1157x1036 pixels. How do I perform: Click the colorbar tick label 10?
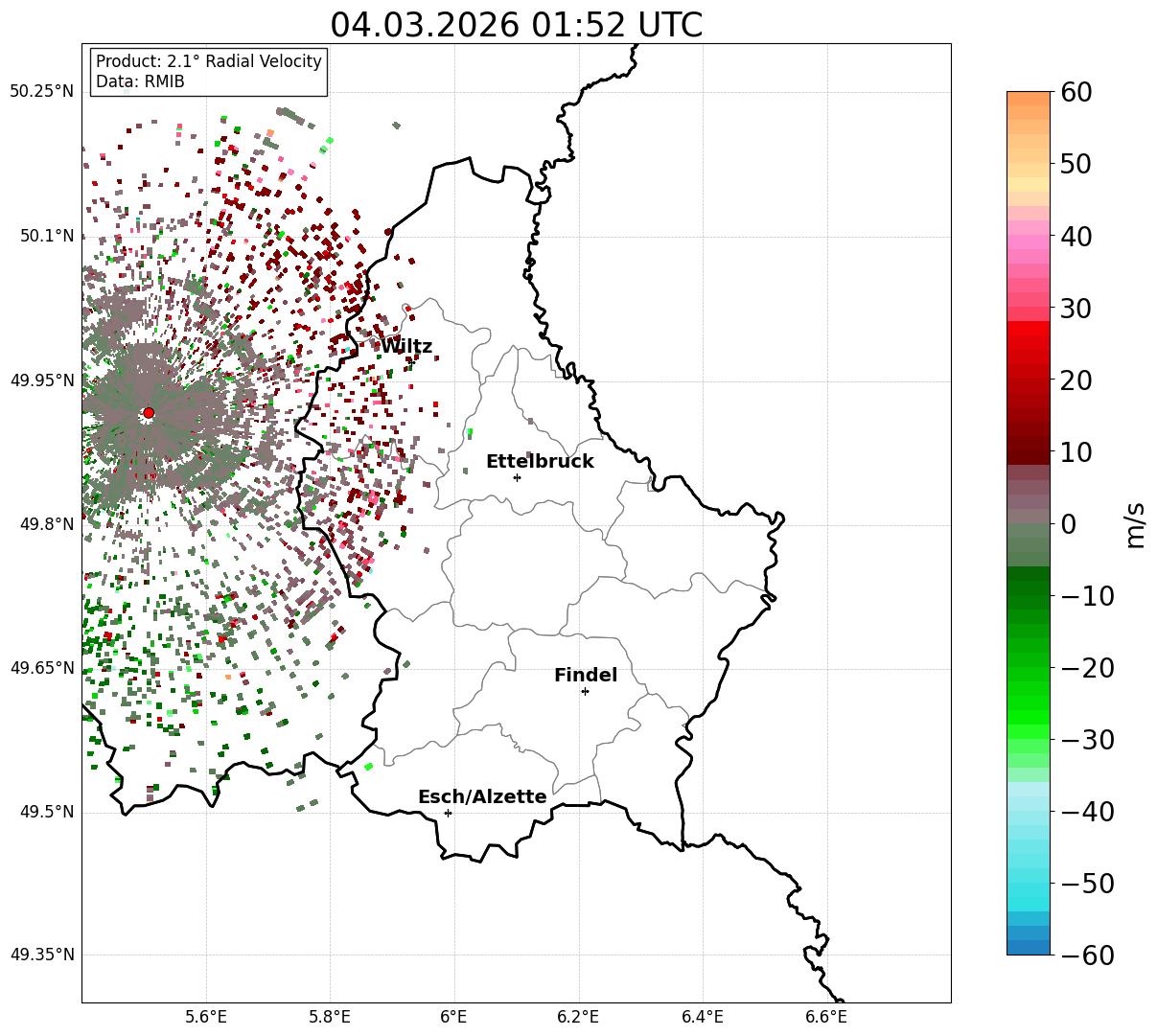1075,452
